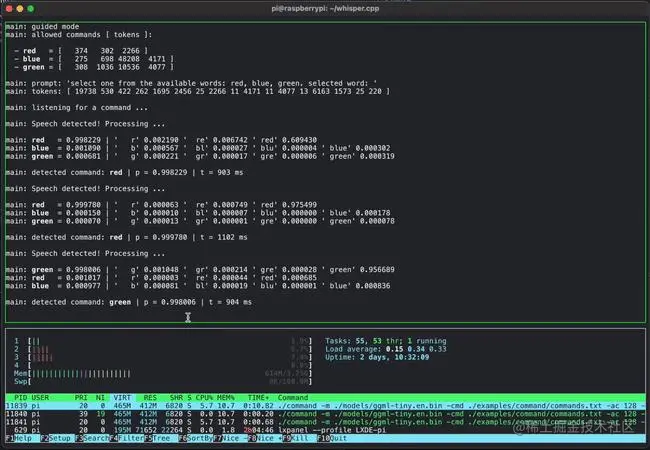Image resolution: width=650 pixels, height=450 pixels.
Task: Select process row with PID 11840
Action: pos(325,414)
